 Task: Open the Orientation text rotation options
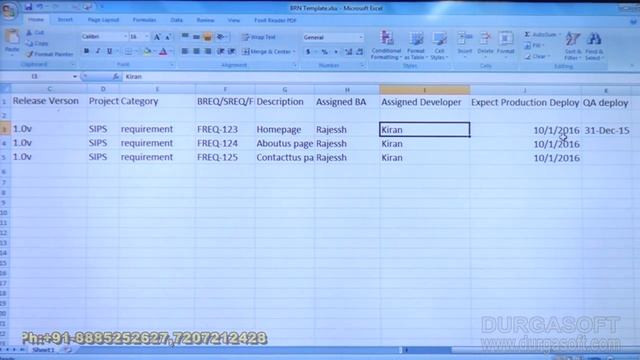point(221,37)
